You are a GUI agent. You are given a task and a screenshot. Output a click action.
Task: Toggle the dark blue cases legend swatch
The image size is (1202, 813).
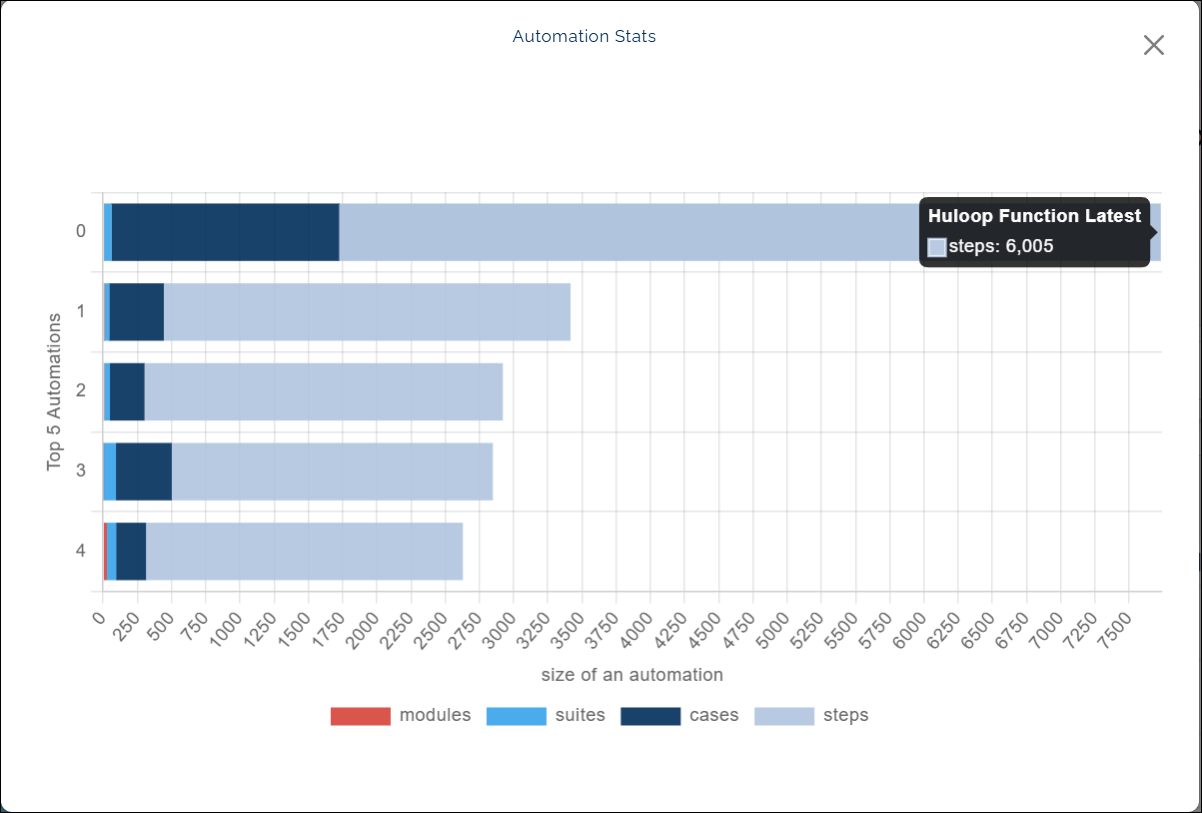click(650, 716)
